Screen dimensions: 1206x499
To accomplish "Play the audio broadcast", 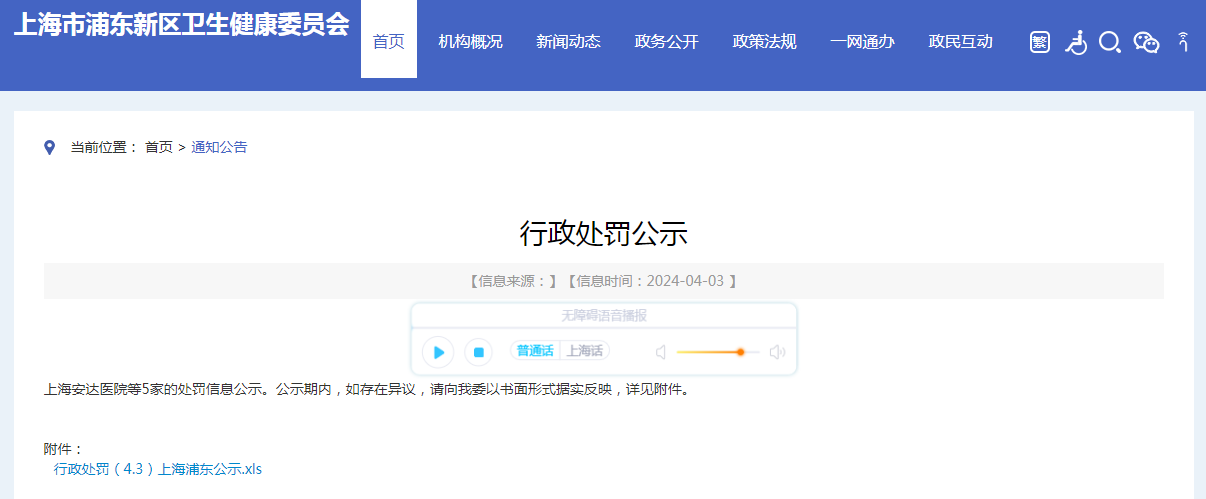I will pos(438,352).
